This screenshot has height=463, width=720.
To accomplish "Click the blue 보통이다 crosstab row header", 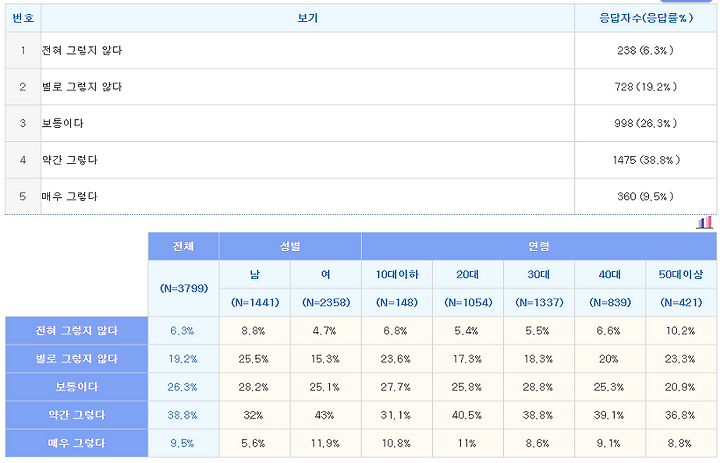I will [77, 387].
